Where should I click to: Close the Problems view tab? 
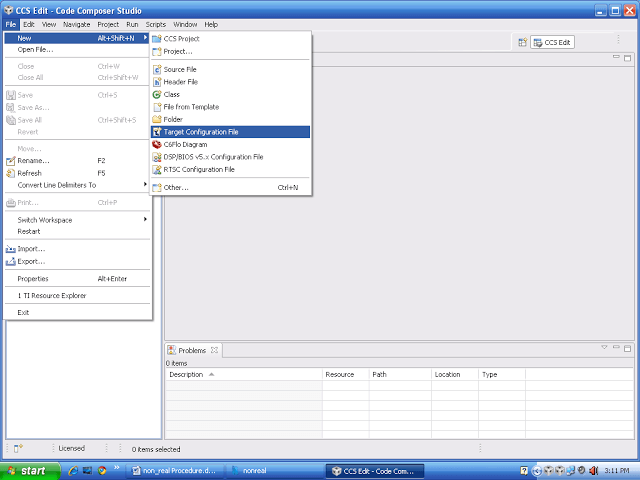tap(214, 350)
